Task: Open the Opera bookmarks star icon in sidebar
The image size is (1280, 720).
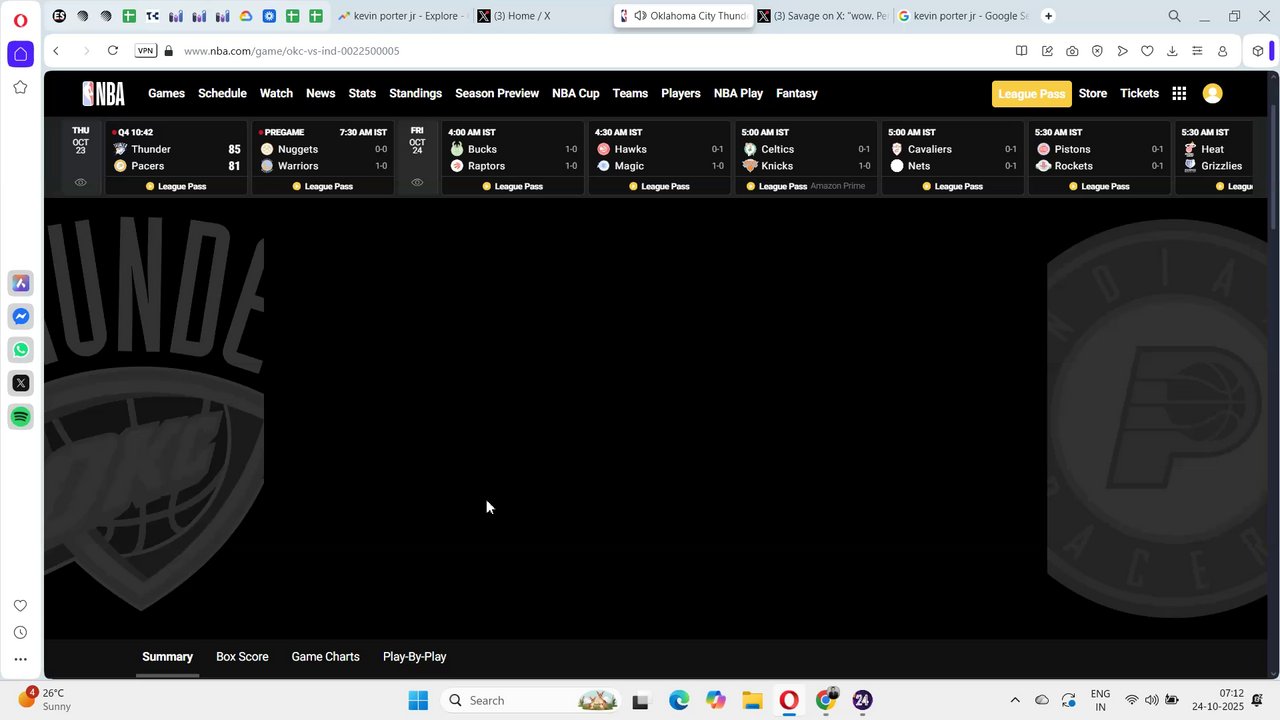Action: click(x=20, y=87)
